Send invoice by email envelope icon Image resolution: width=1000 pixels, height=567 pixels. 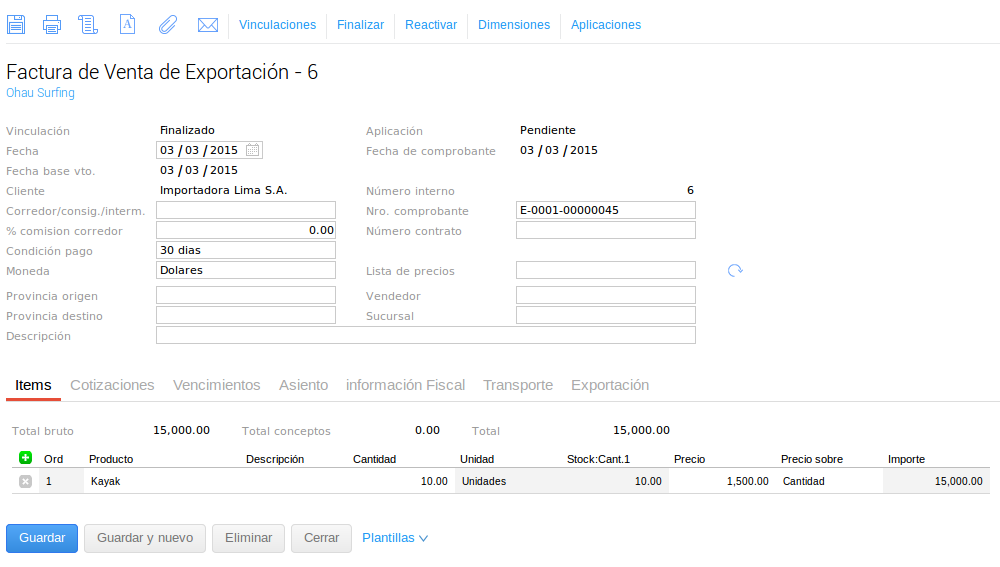(x=208, y=25)
